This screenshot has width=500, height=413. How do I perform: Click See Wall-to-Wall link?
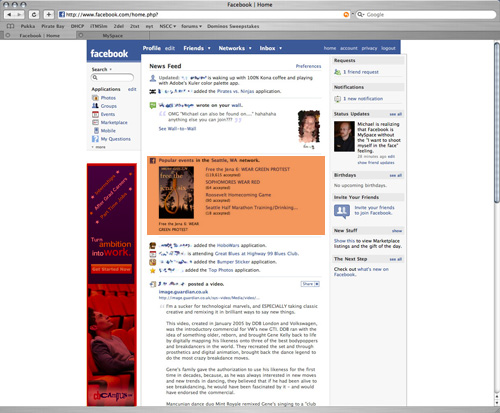(x=177, y=129)
